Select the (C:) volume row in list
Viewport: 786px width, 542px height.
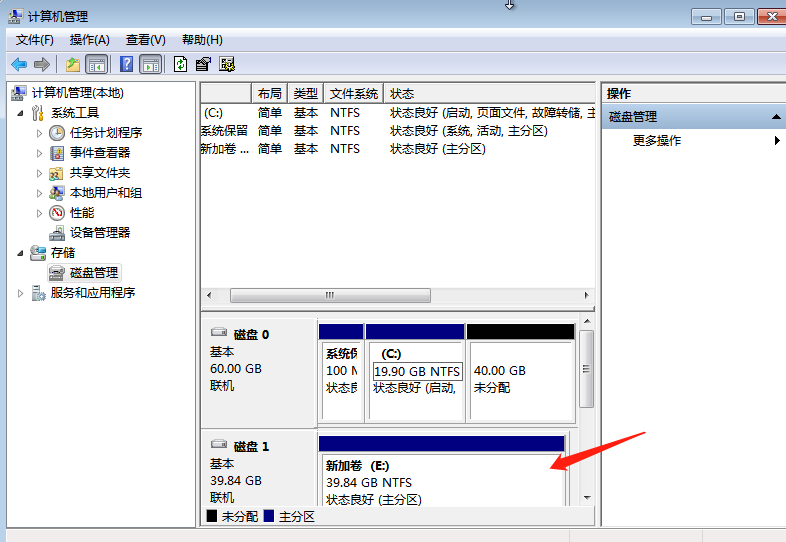(398, 113)
